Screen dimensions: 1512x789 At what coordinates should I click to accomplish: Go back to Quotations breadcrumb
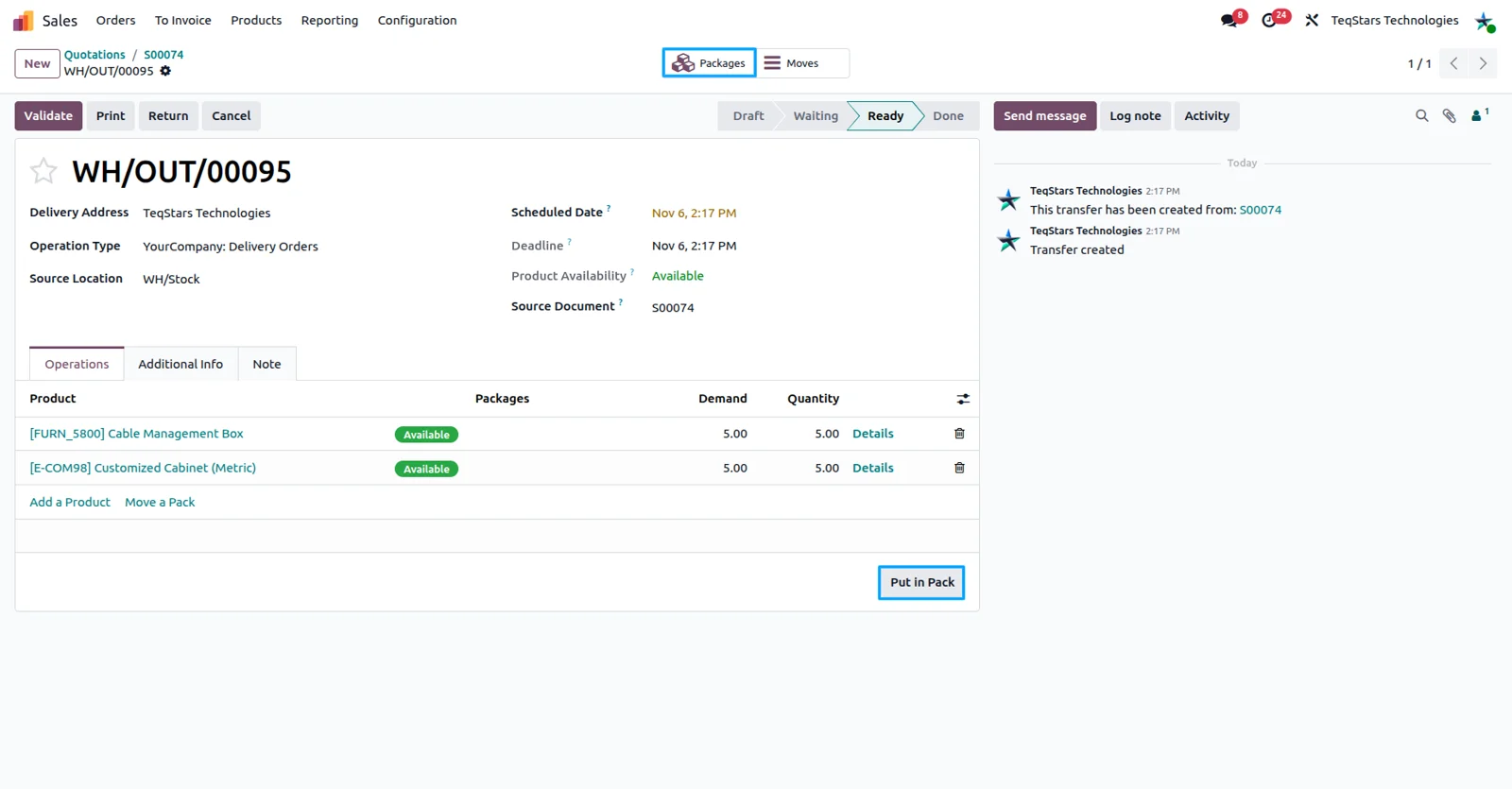[94, 55]
